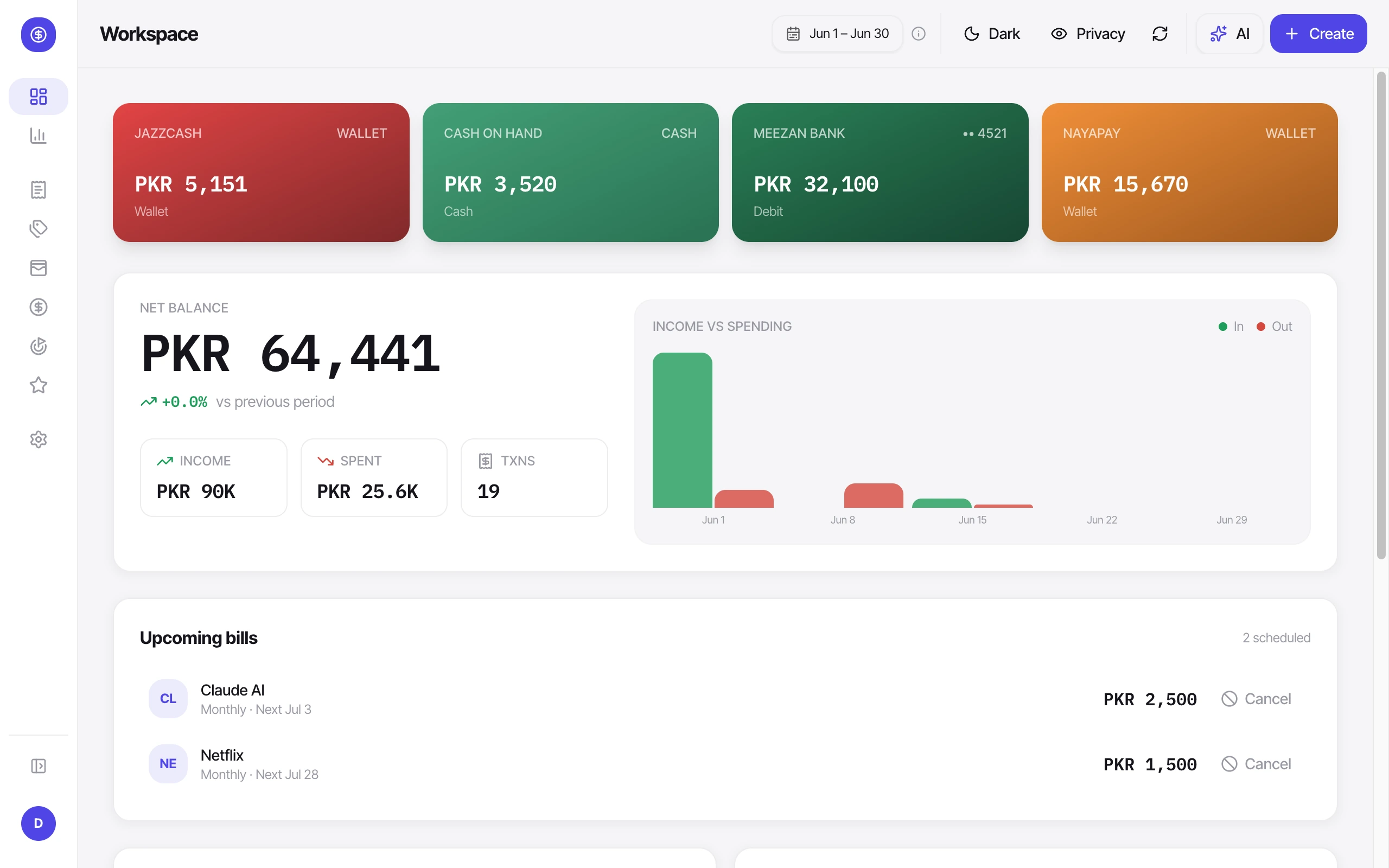This screenshot has height=868, width=1389.
Task: Click the Workspace title
Action: coord(149,34)
